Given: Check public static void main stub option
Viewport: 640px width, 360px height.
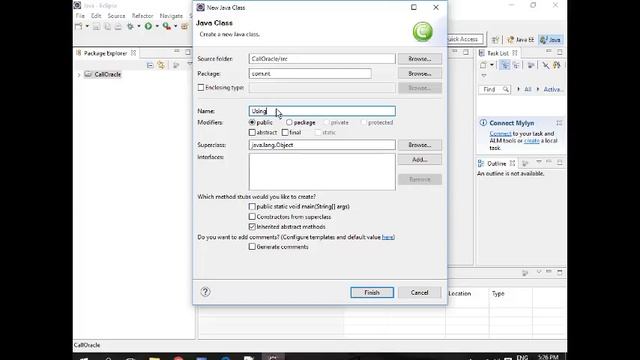Looking at the screenshot, I should pos(252,207).
